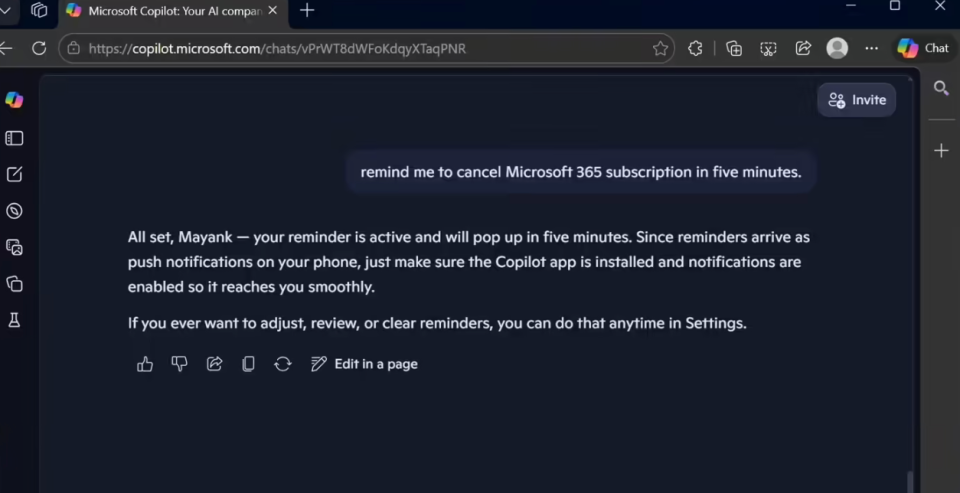Toggle the Copilot sidebar panel icon
The image size is (960, 493).
point(14,138)
